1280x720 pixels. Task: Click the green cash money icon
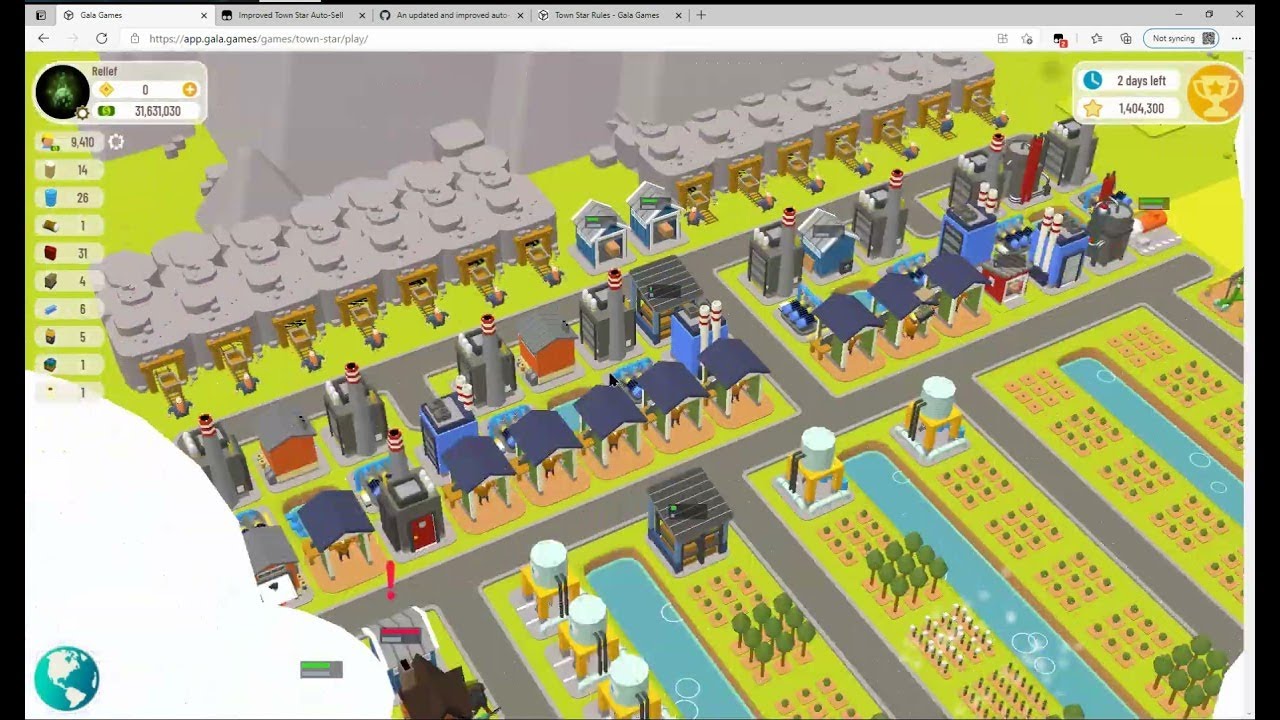click(106, 111)
